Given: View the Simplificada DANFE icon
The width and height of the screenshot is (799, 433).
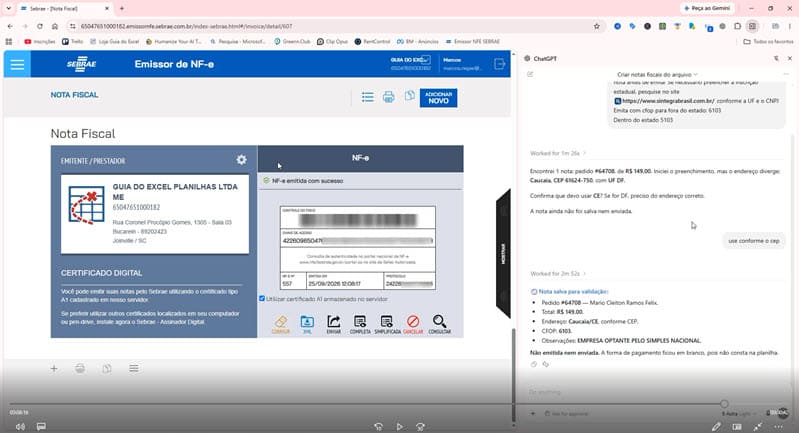Looking at the screenshot, I should click(387, 324).
